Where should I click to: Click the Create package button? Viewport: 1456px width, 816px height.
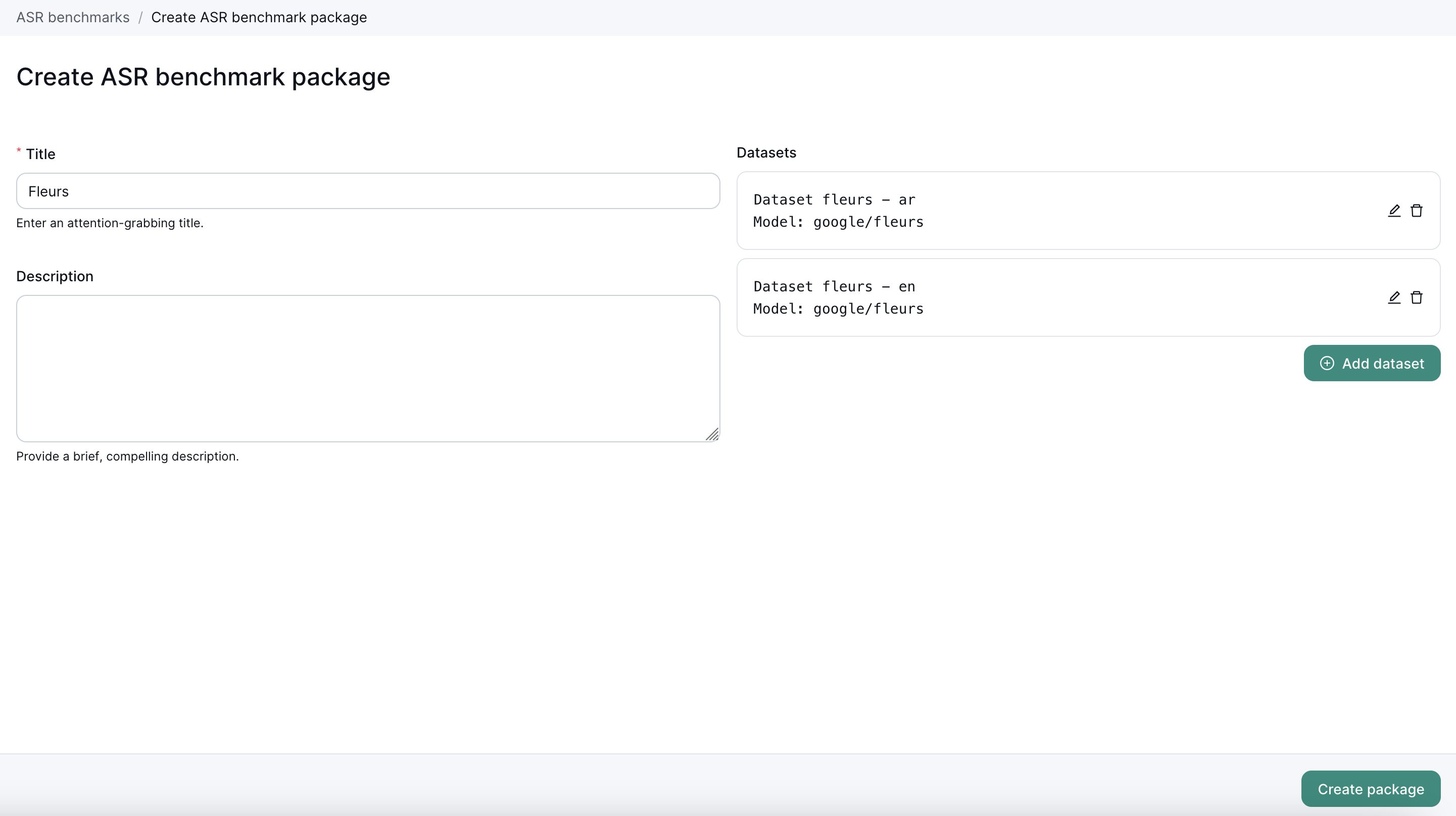1370,789
